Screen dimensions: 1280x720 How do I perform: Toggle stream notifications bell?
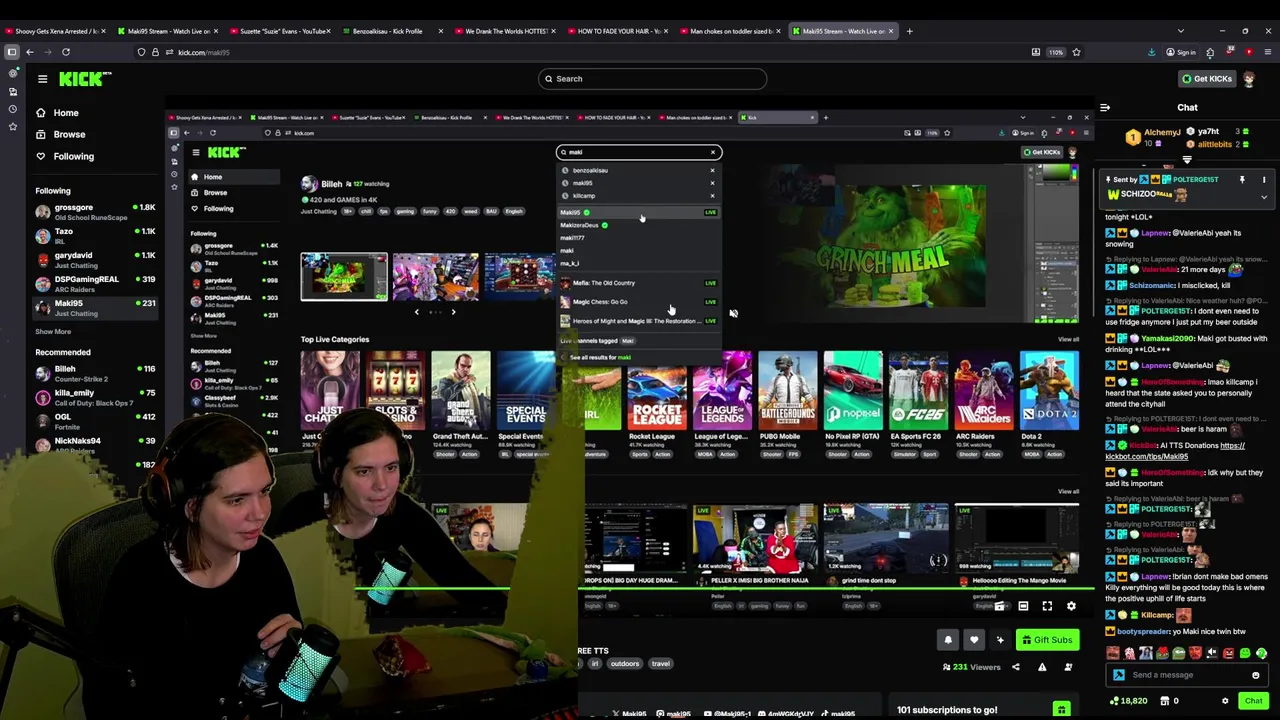948,640
